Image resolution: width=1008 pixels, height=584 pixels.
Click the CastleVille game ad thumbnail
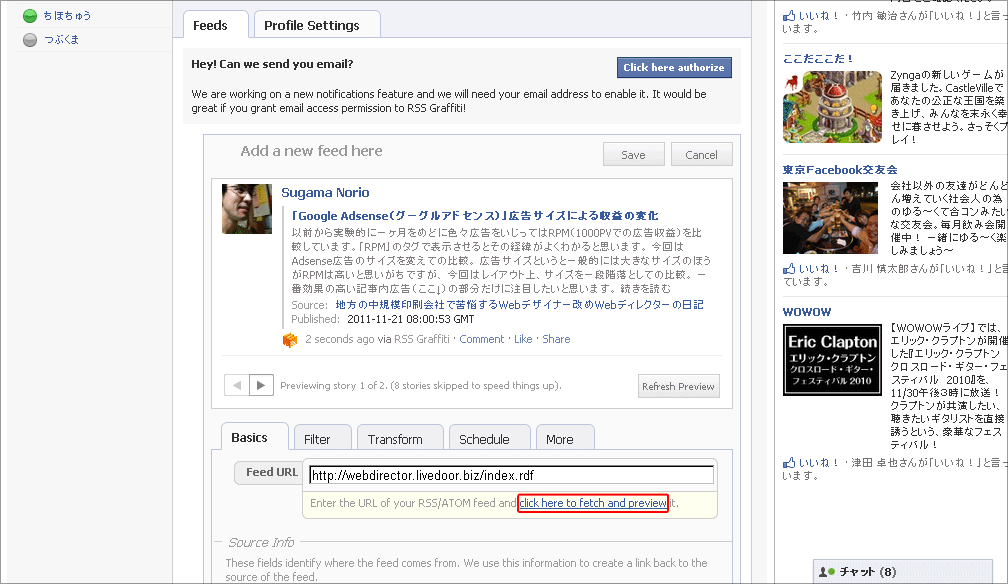(x=832, y=107)
